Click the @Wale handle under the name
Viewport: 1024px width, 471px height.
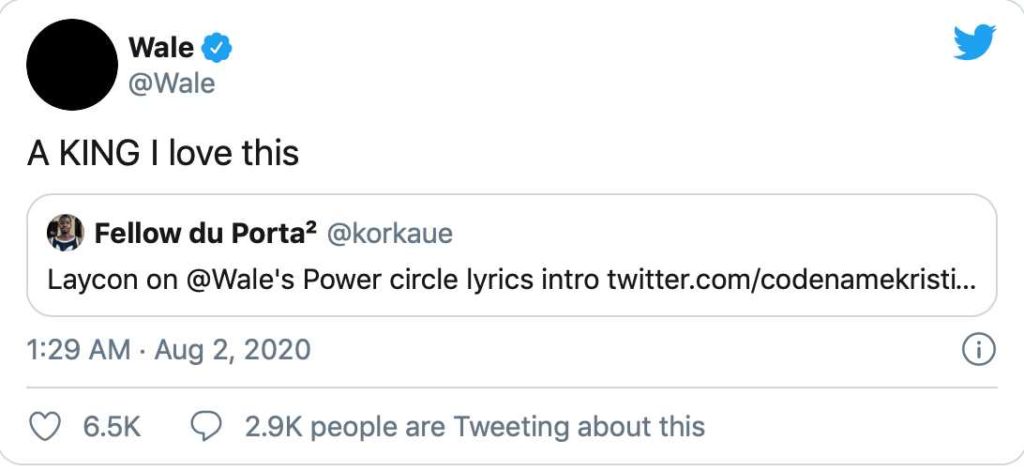172,83
